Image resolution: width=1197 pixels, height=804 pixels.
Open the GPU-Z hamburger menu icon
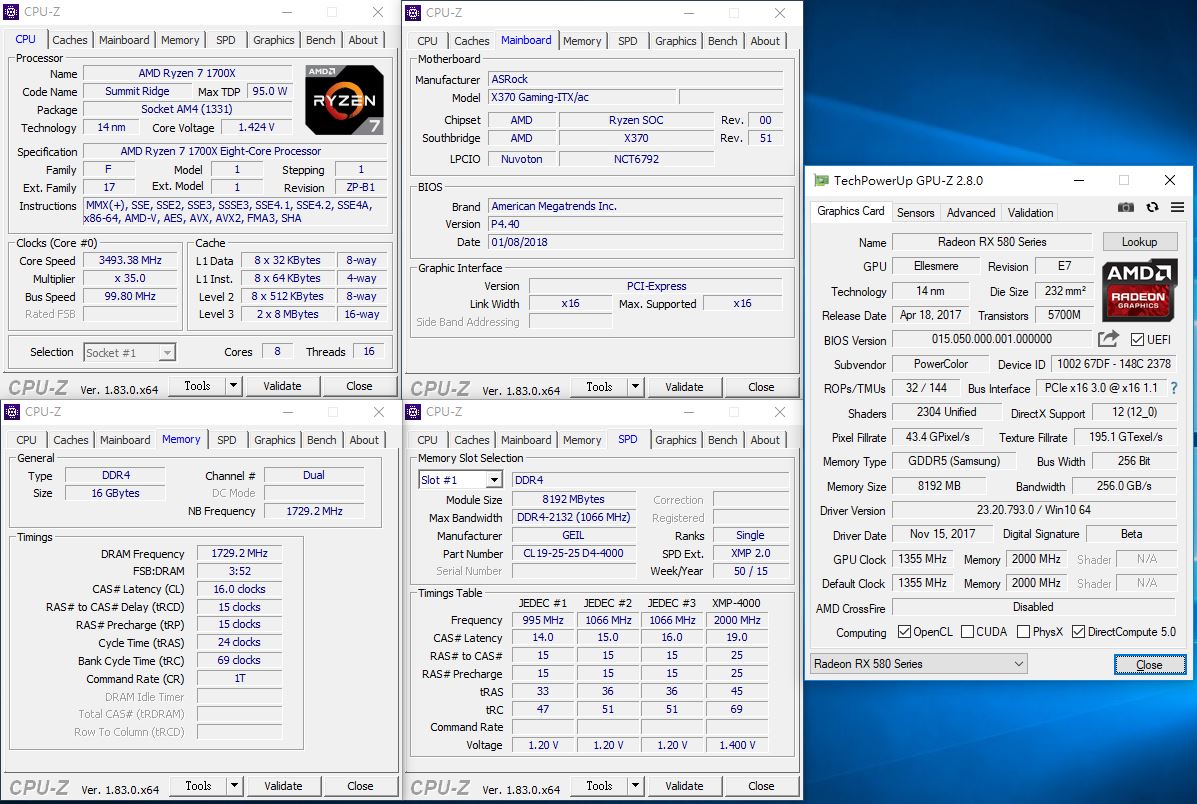tap(1177, 208)
